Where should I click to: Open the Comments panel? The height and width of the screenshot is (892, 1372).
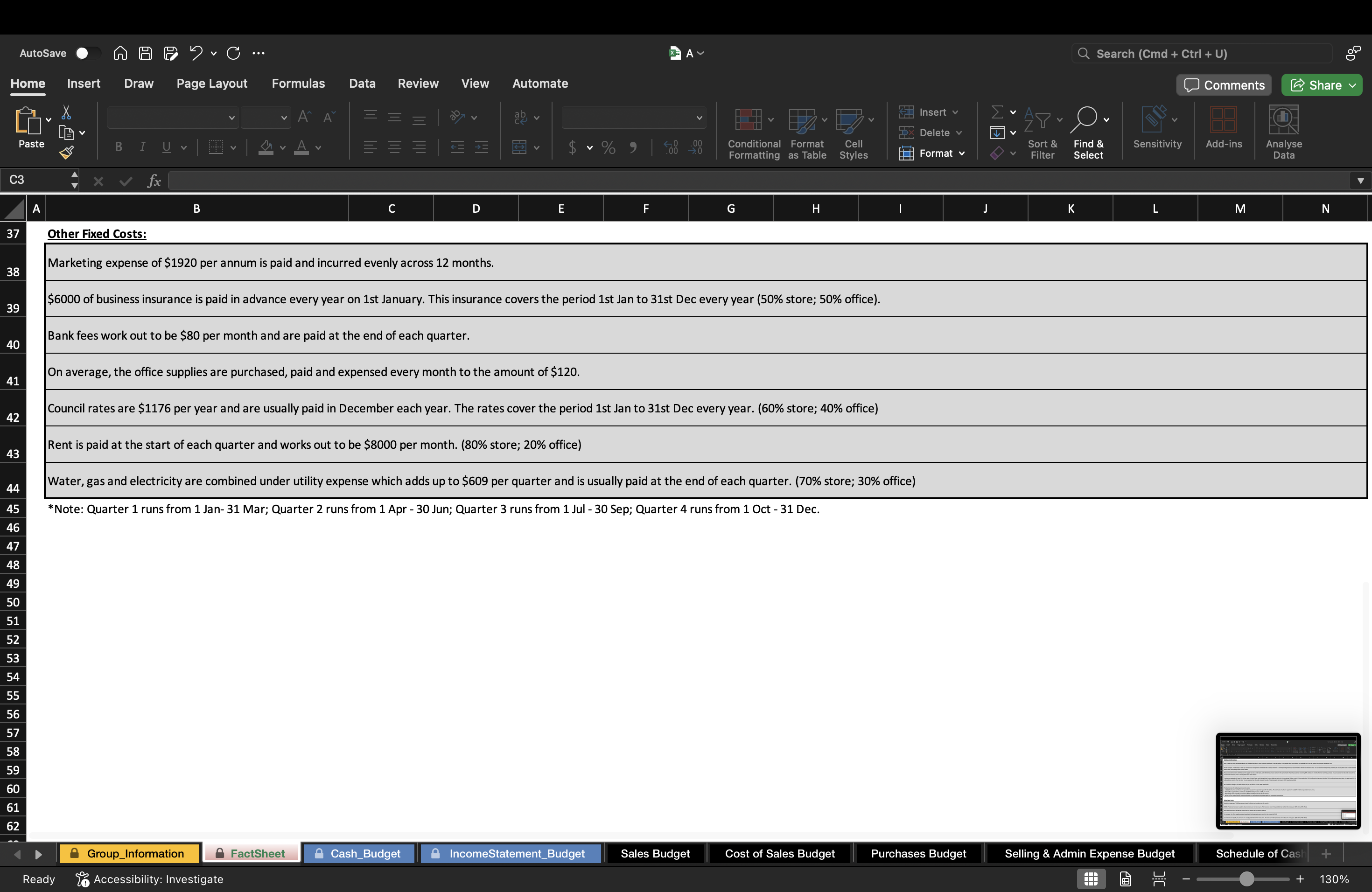pyautogui.click(x=1223, y=85)
